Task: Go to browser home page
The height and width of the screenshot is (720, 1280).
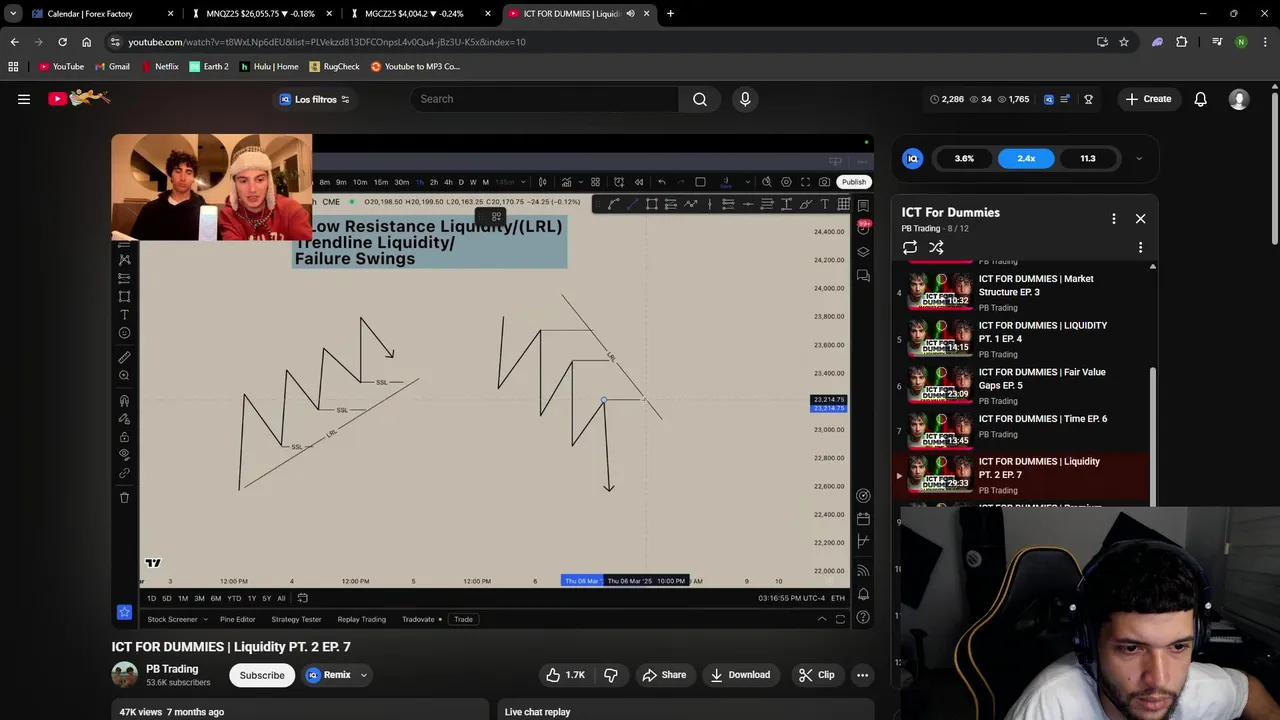Action: [x=86, y=42]
